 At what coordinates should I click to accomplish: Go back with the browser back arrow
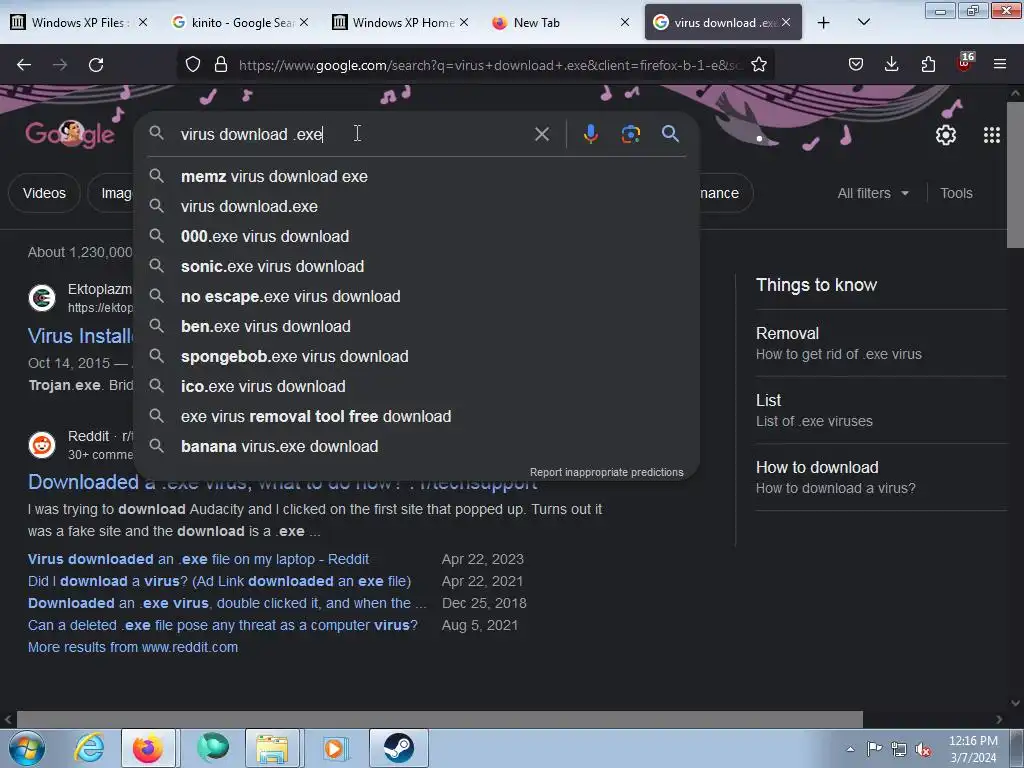[x=24, y=65]
